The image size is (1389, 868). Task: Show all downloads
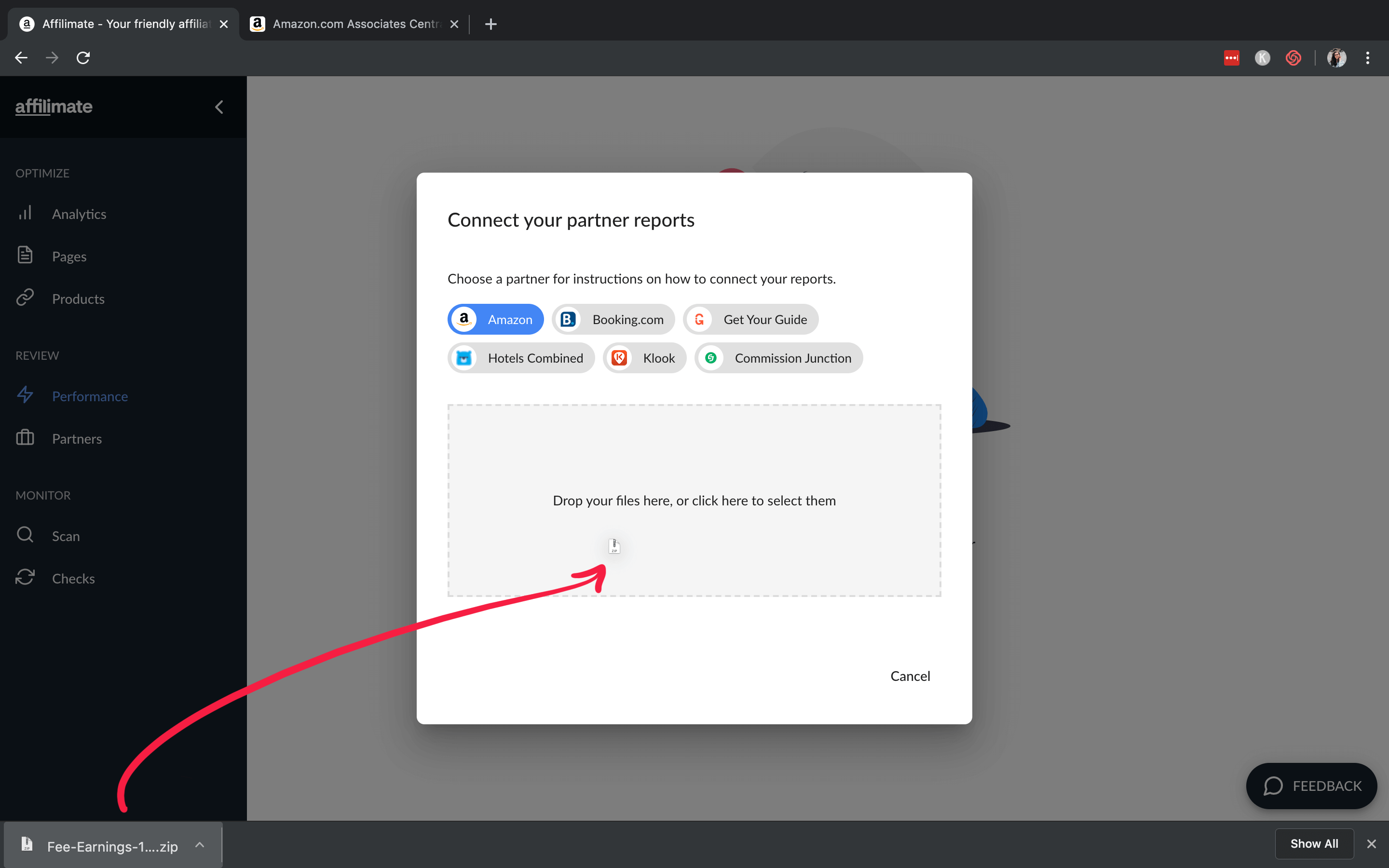coord(1314,843)
